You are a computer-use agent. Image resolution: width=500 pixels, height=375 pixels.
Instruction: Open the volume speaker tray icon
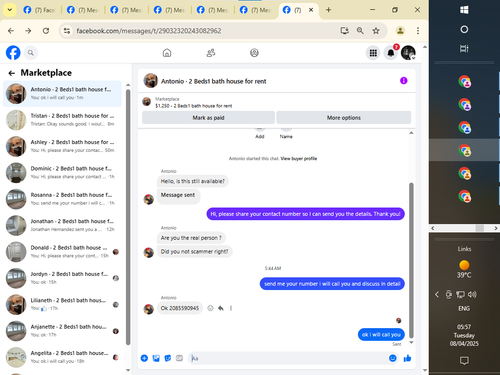[472, 294]
